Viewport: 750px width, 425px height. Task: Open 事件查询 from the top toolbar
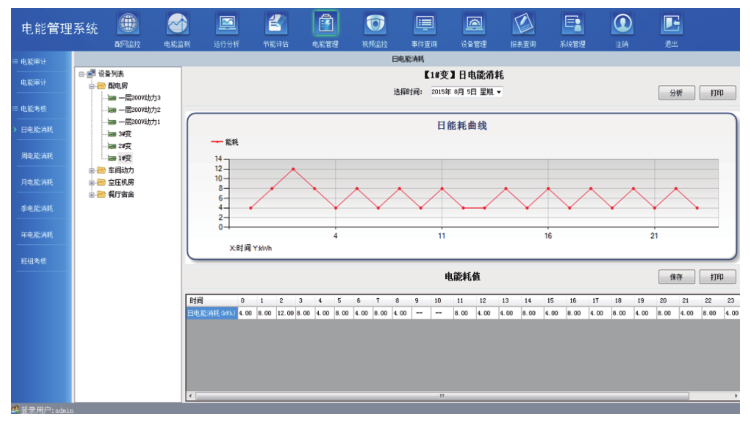[424, 26]
